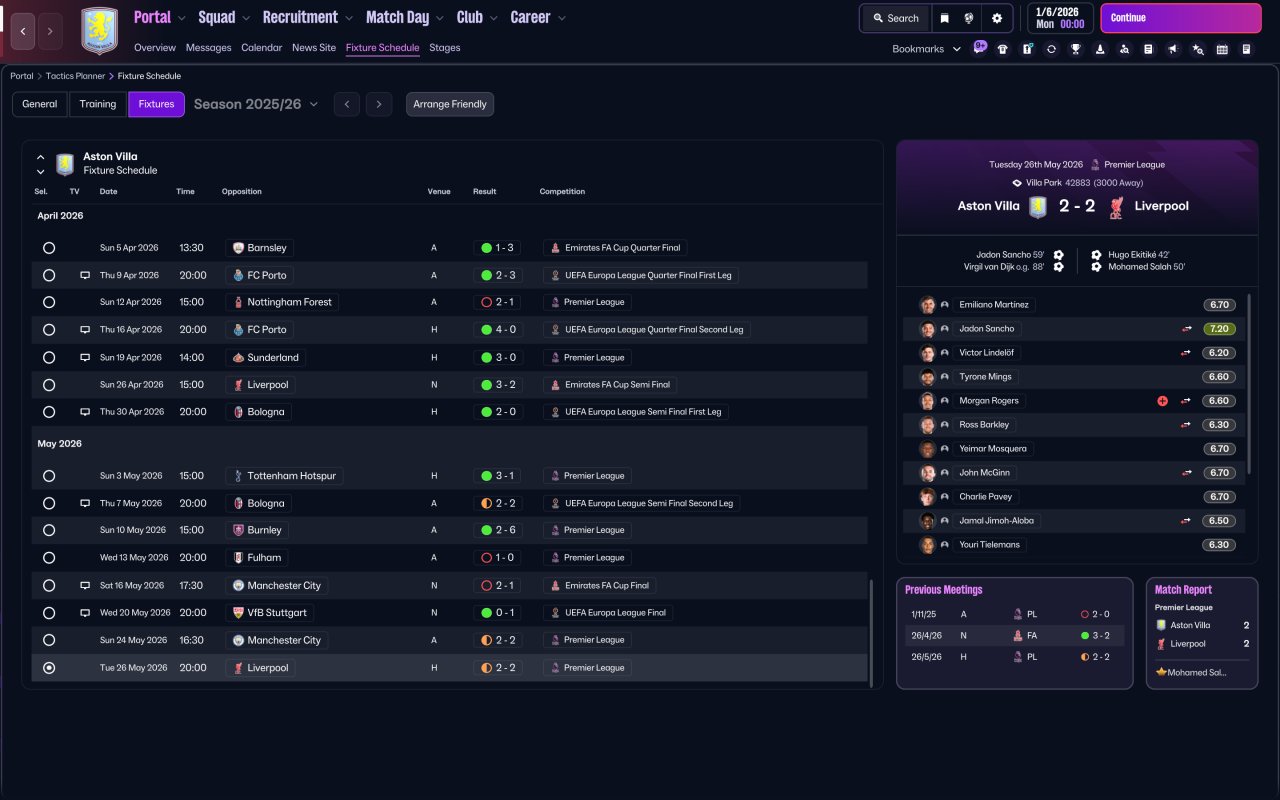Click the TV icon on Manchester City FA Cup Final row
Screen dimensions: 1280x800
point(85,585)
